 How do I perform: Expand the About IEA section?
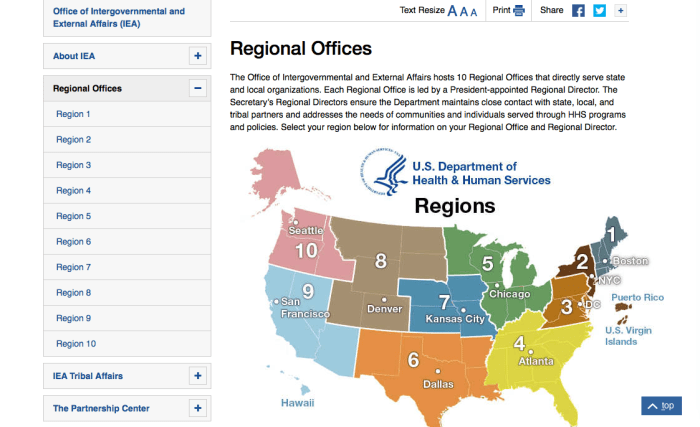tap(197, 56)
